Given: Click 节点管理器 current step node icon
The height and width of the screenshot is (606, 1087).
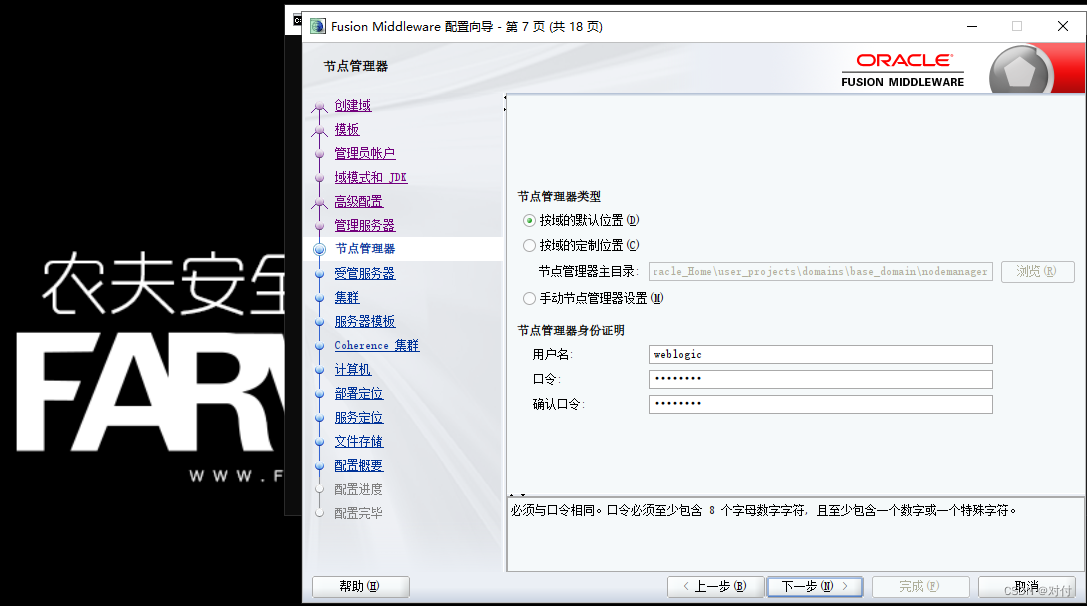Looking at the screenshot, I should 320,250.
